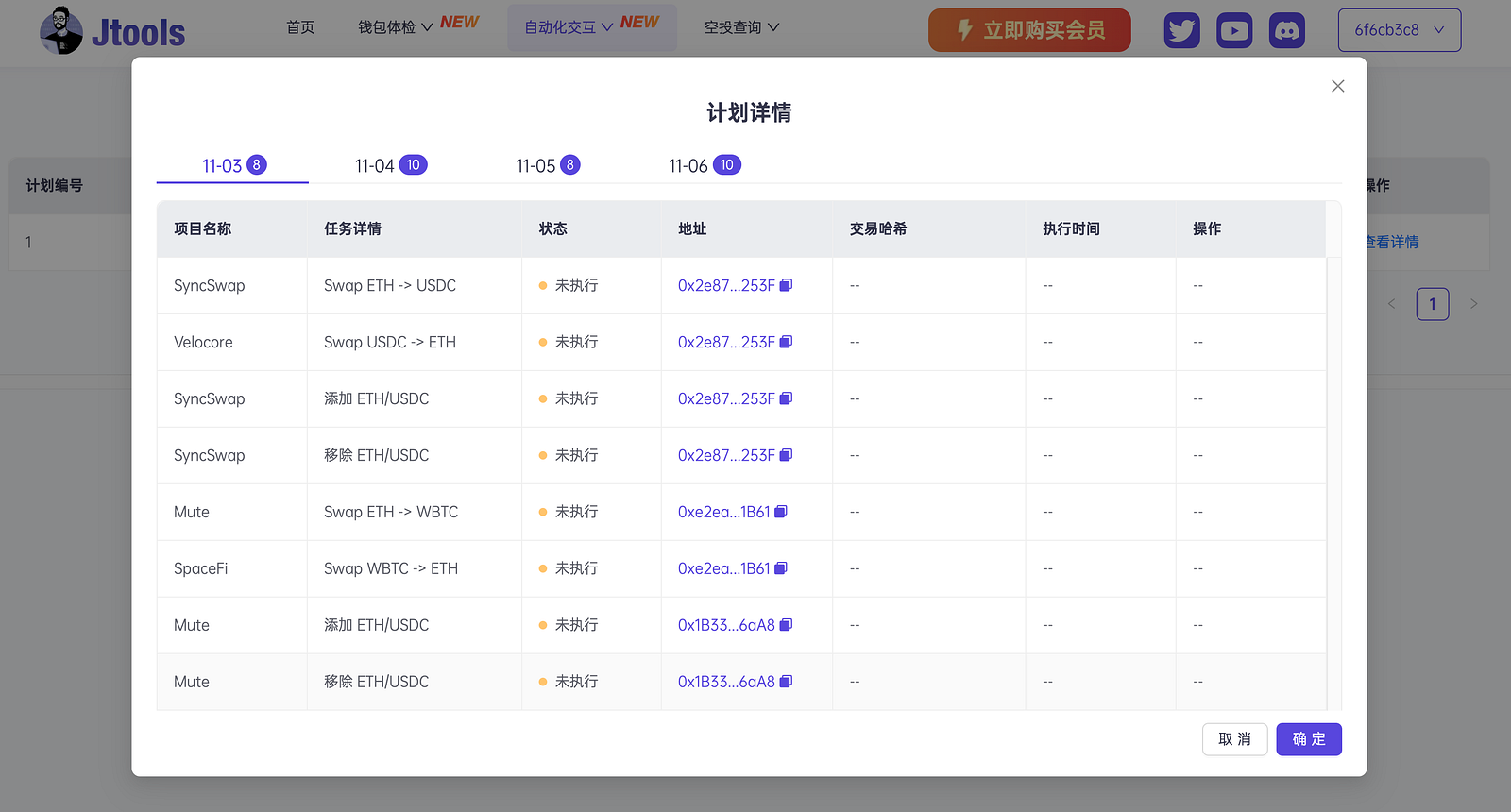
Task: Click the 计划编号 header in background table
Action: 55,186
